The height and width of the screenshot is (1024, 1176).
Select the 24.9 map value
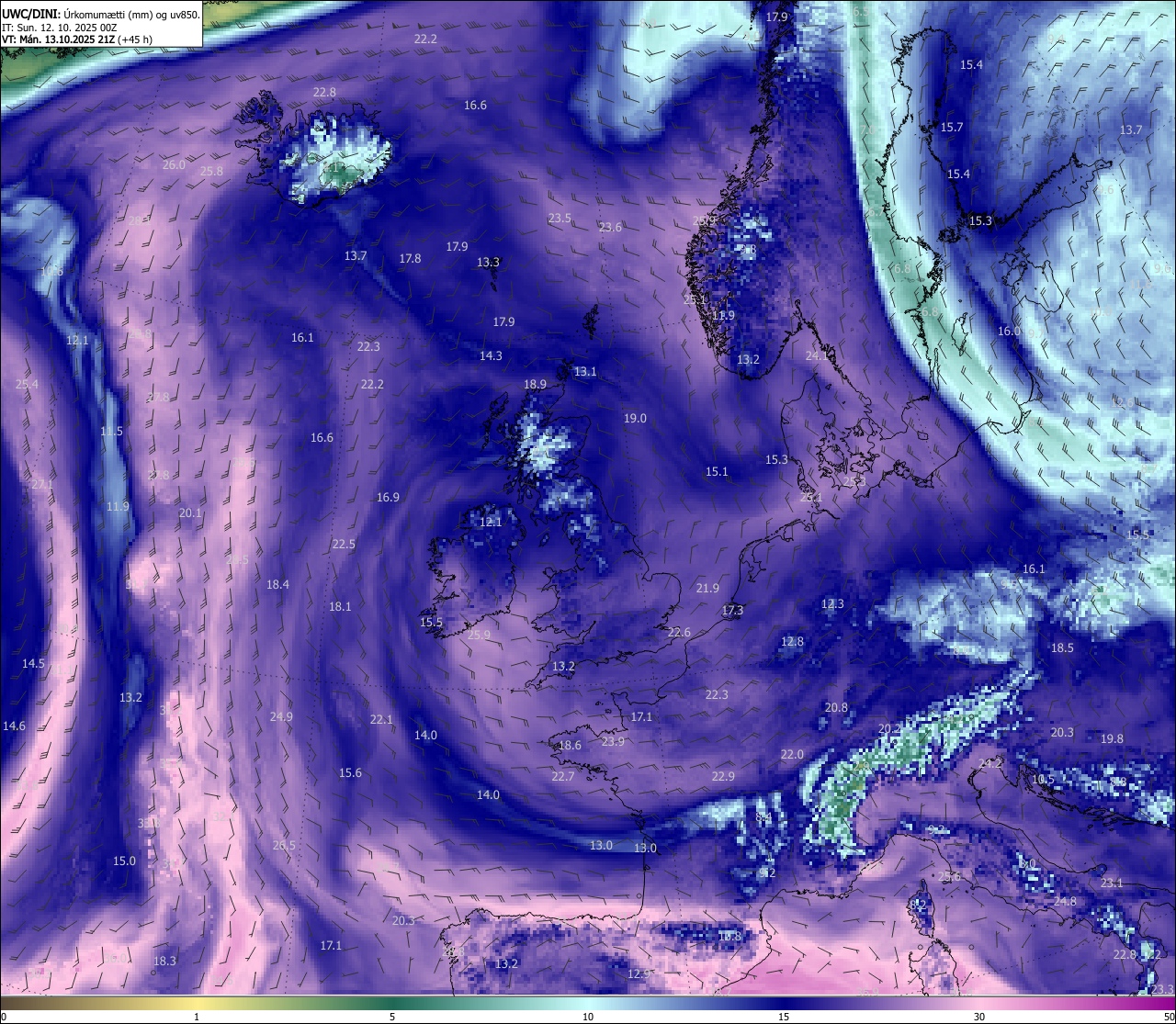(x=281, y=717)
